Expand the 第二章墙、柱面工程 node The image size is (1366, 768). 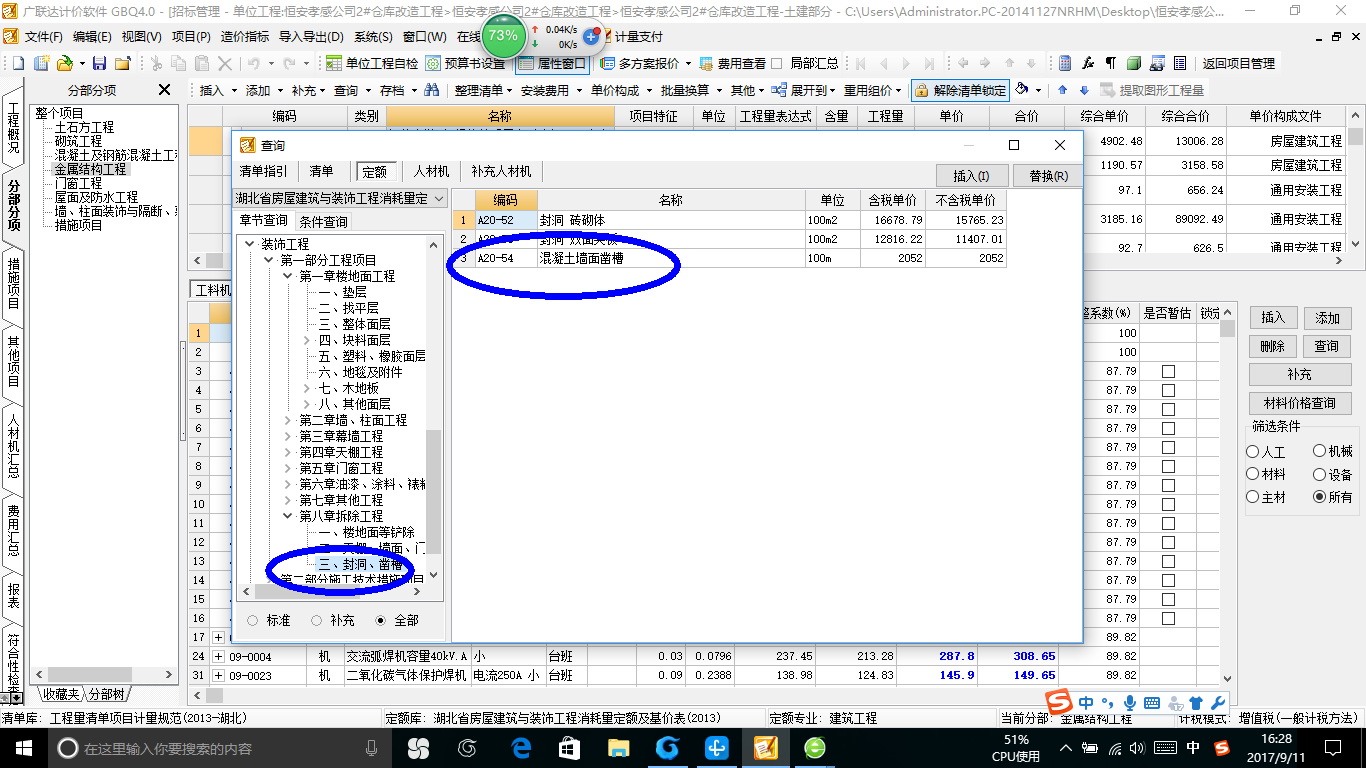[x=288, y=420]
